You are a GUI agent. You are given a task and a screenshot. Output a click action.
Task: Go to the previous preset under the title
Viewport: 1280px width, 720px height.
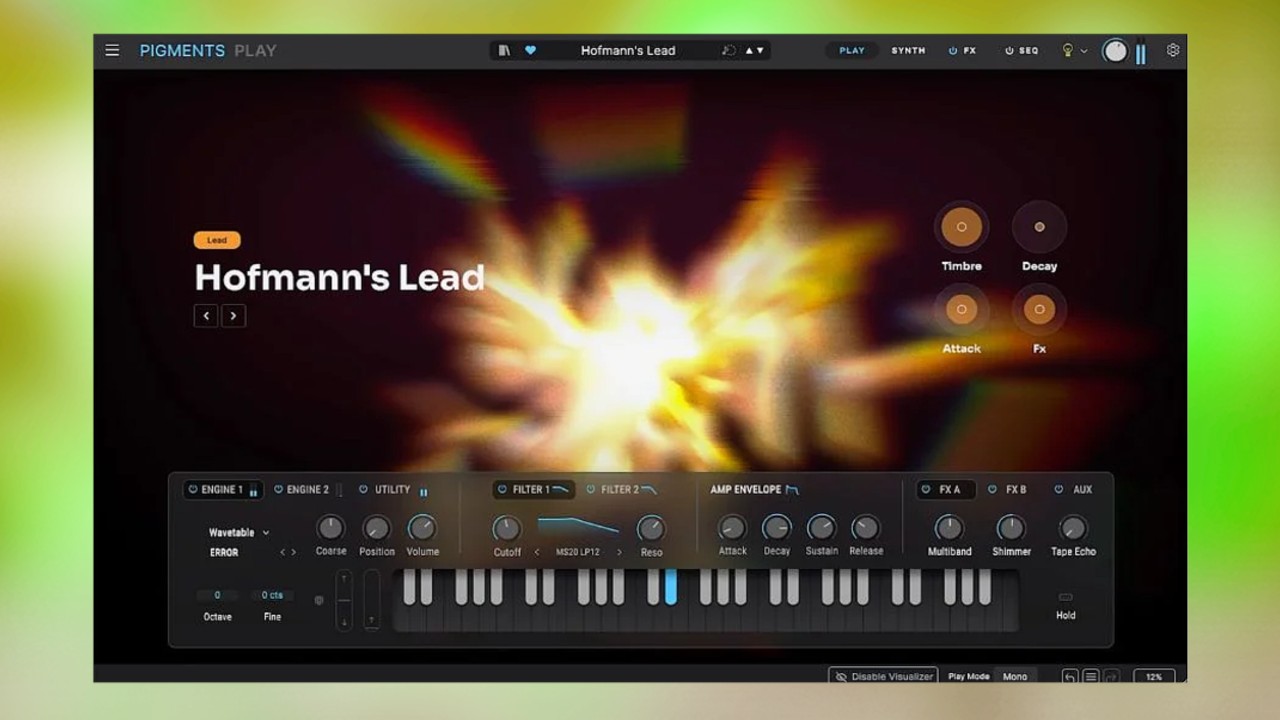click(x=206, y=316)
